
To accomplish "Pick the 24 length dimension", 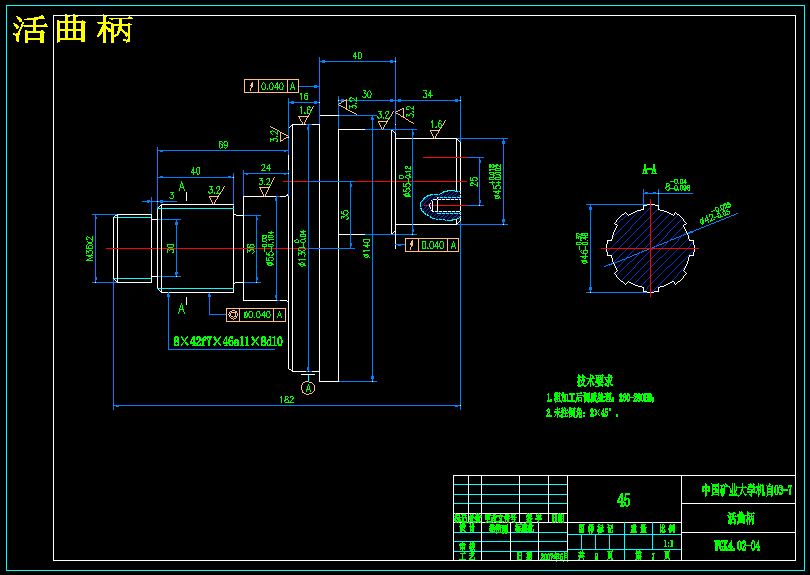I will [x=266, y=168].
